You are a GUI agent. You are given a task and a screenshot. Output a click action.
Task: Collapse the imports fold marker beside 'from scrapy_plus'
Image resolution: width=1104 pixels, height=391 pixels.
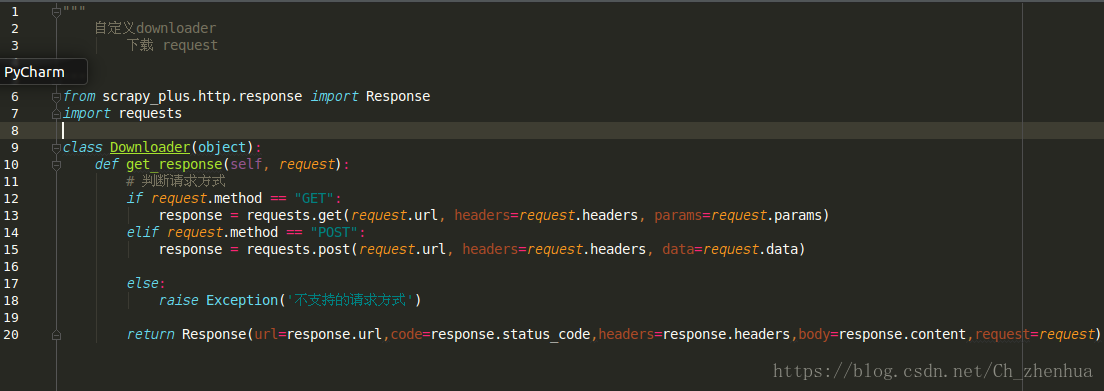[x=56, y=97]
